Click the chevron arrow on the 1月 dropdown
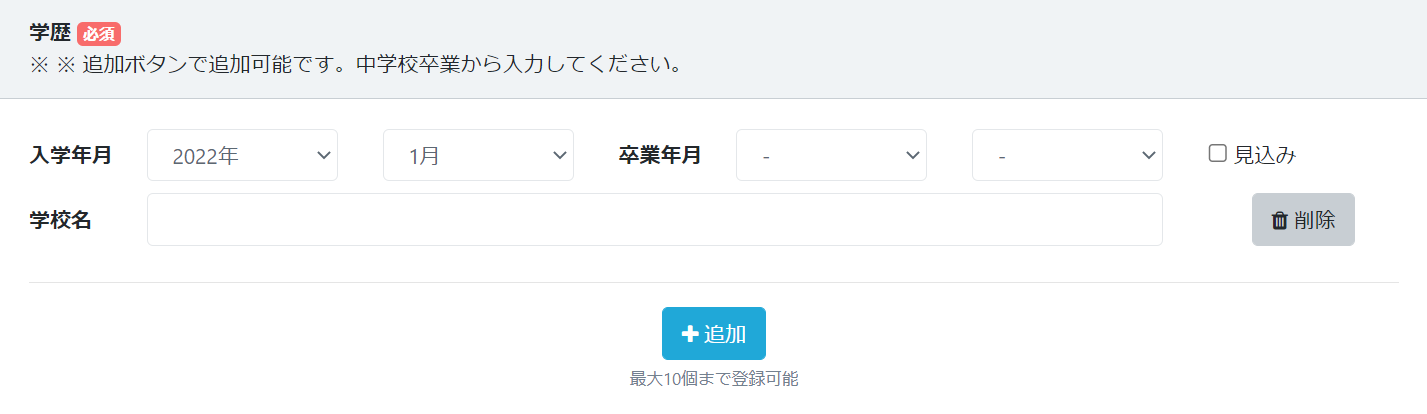This screenshot has height=414, width=1427. 559,155
